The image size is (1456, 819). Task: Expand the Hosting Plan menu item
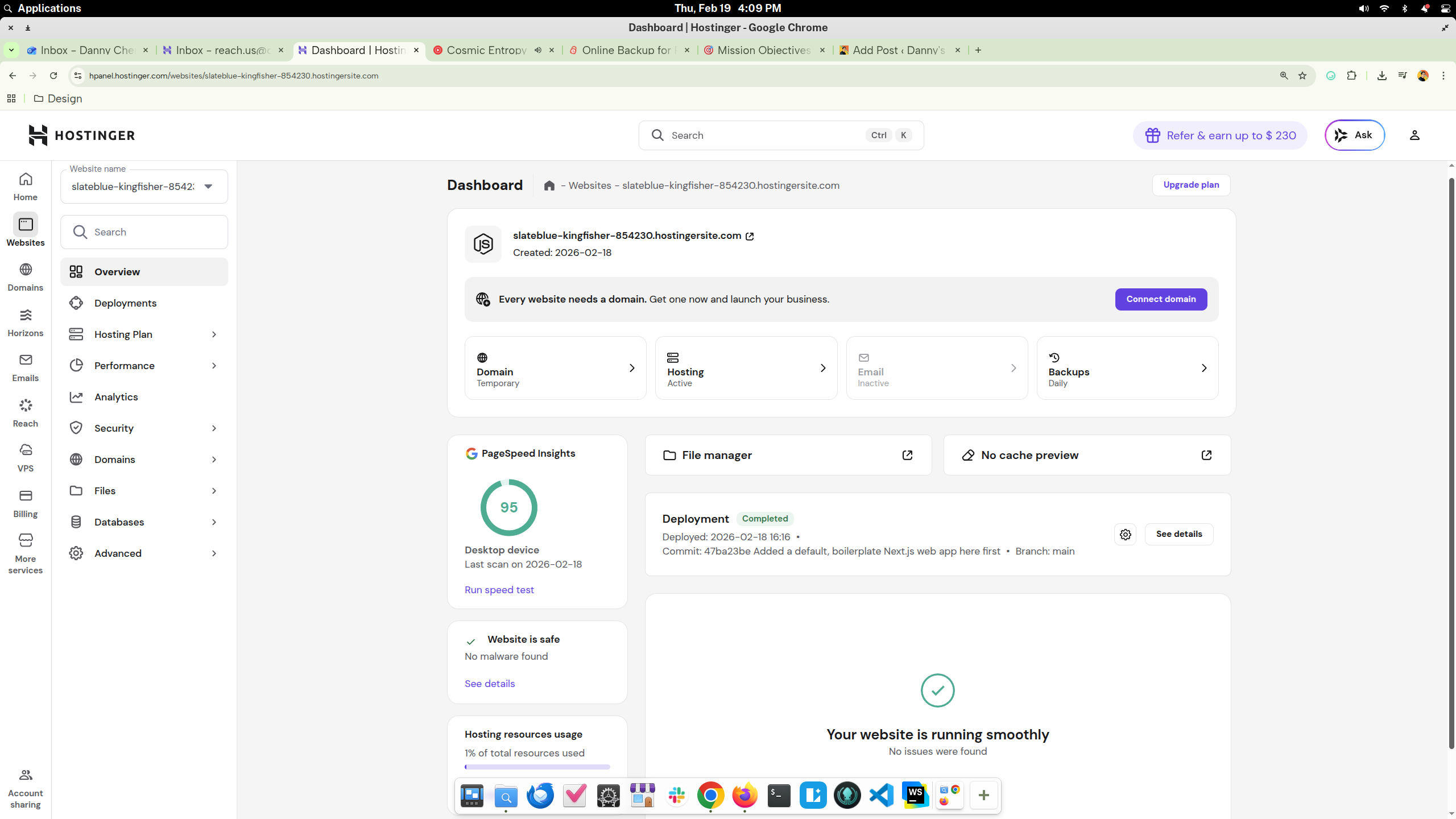point(143,334)
